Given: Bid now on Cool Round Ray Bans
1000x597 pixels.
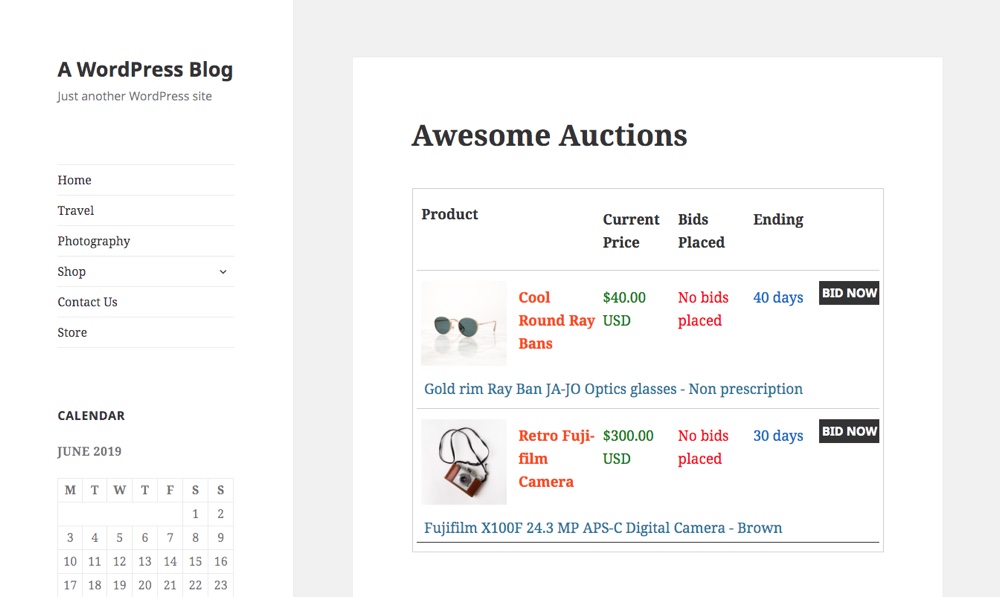Looking at the screenshot, I should coord(849,293).
